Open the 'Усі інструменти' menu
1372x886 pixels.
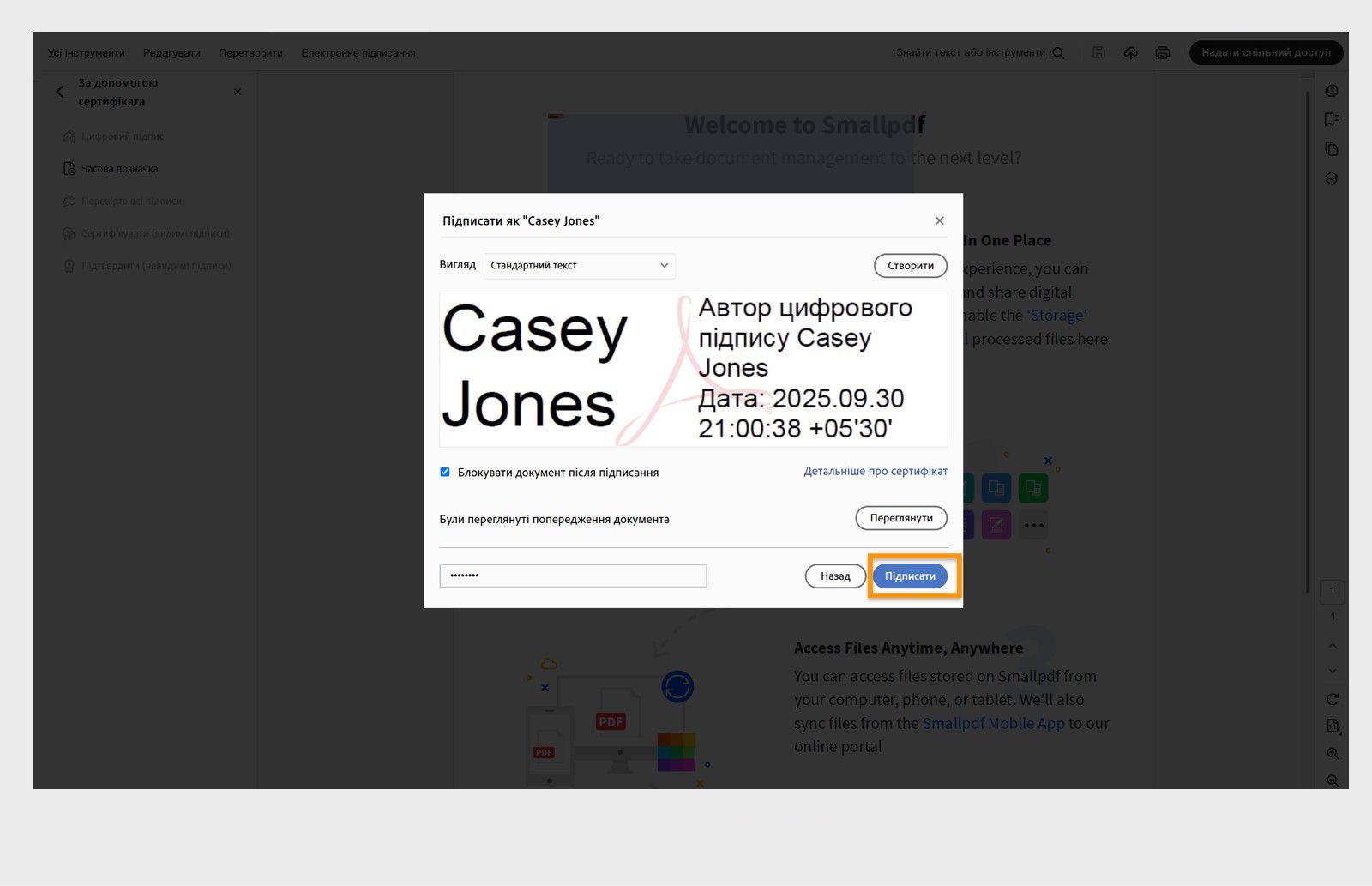click(86, 53)
